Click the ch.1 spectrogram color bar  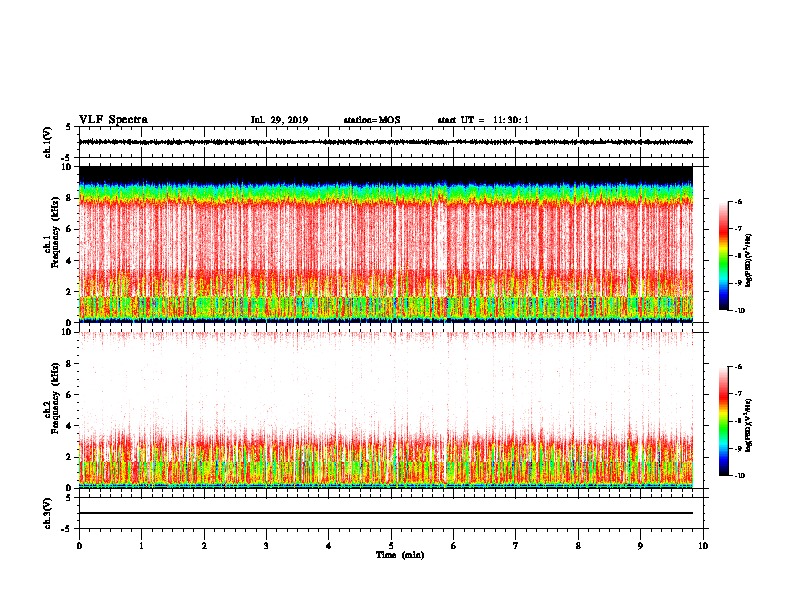point(724,256)
